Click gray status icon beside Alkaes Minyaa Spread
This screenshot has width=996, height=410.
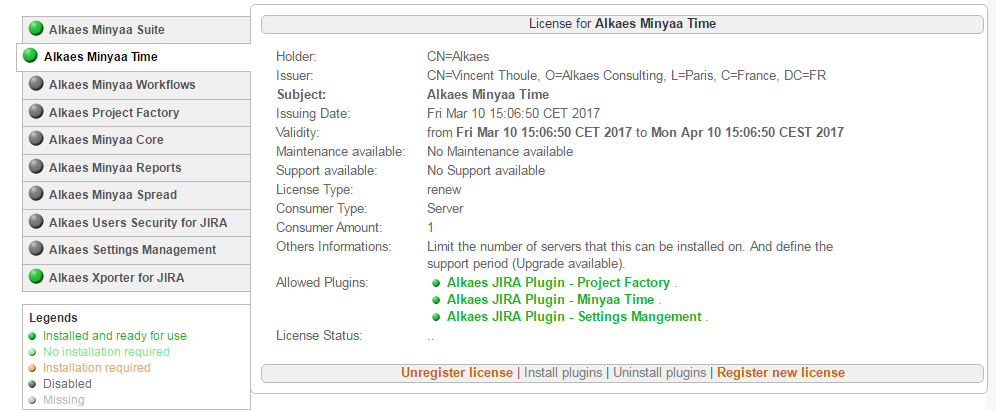[x=37, y=195]
